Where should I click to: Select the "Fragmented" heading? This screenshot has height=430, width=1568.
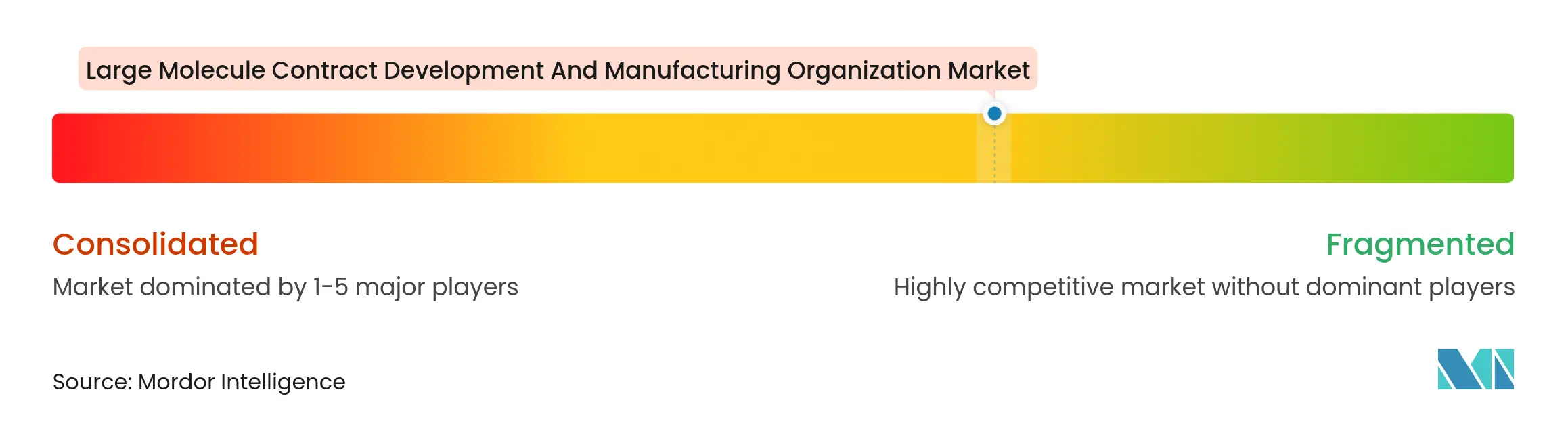pos(1419,244)
